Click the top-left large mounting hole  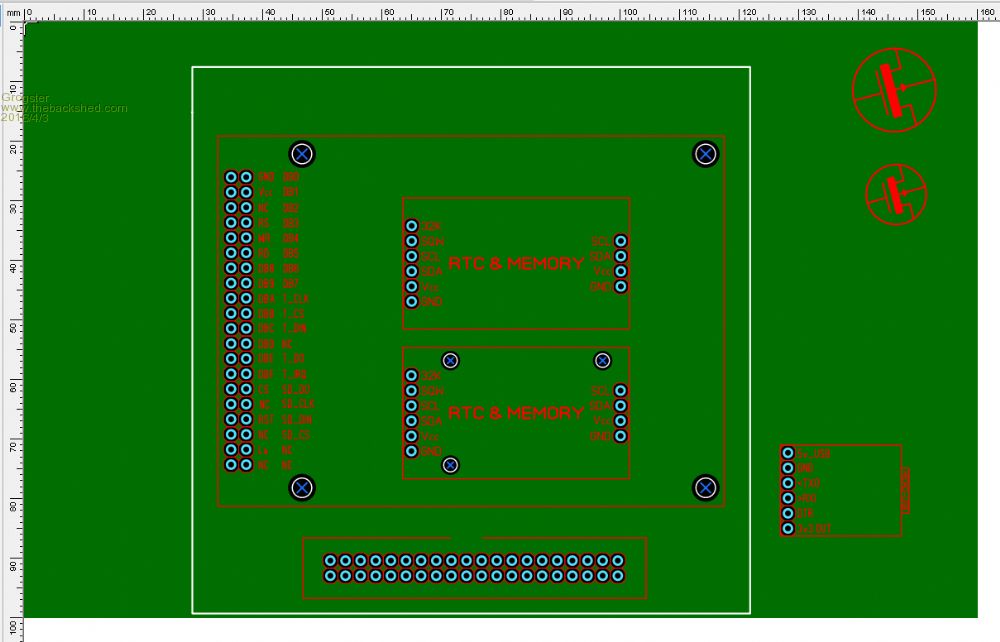click(x=302, y=154)
